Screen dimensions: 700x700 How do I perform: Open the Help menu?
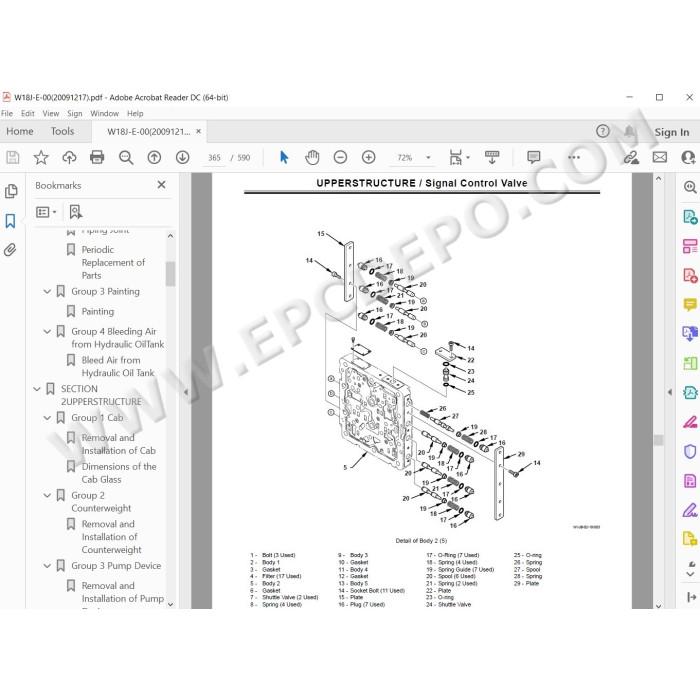(135, 113)
